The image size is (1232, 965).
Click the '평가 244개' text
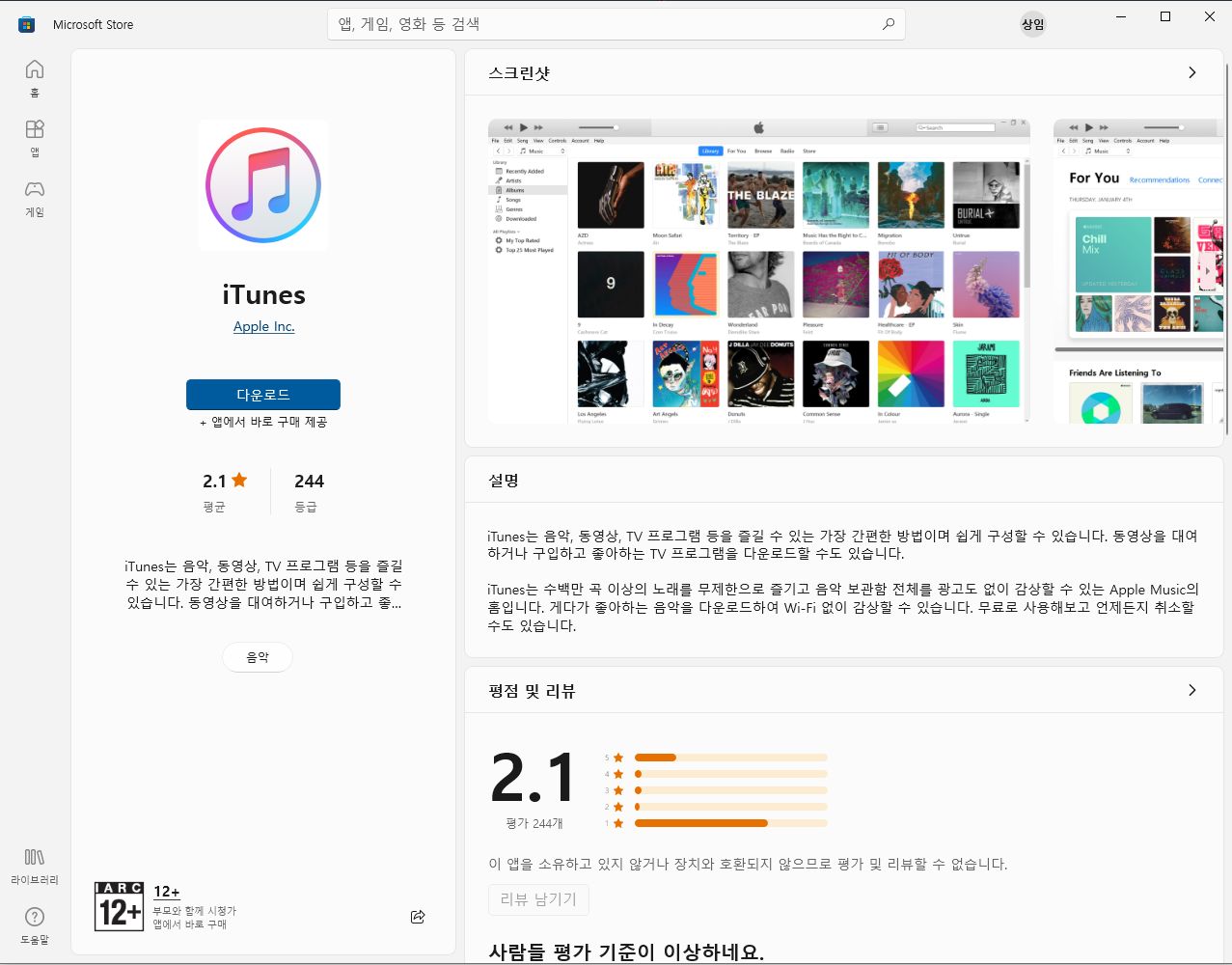[534, 823]
